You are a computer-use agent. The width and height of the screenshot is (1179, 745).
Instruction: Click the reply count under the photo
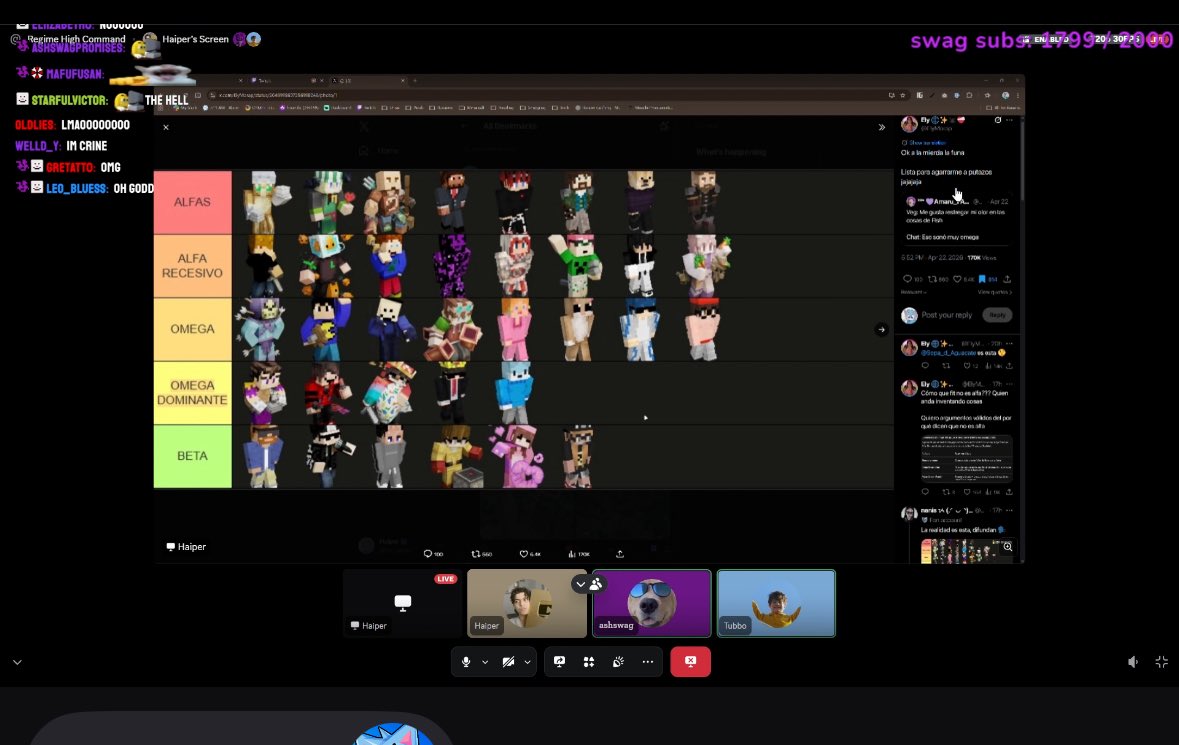(x=433, y=554)
